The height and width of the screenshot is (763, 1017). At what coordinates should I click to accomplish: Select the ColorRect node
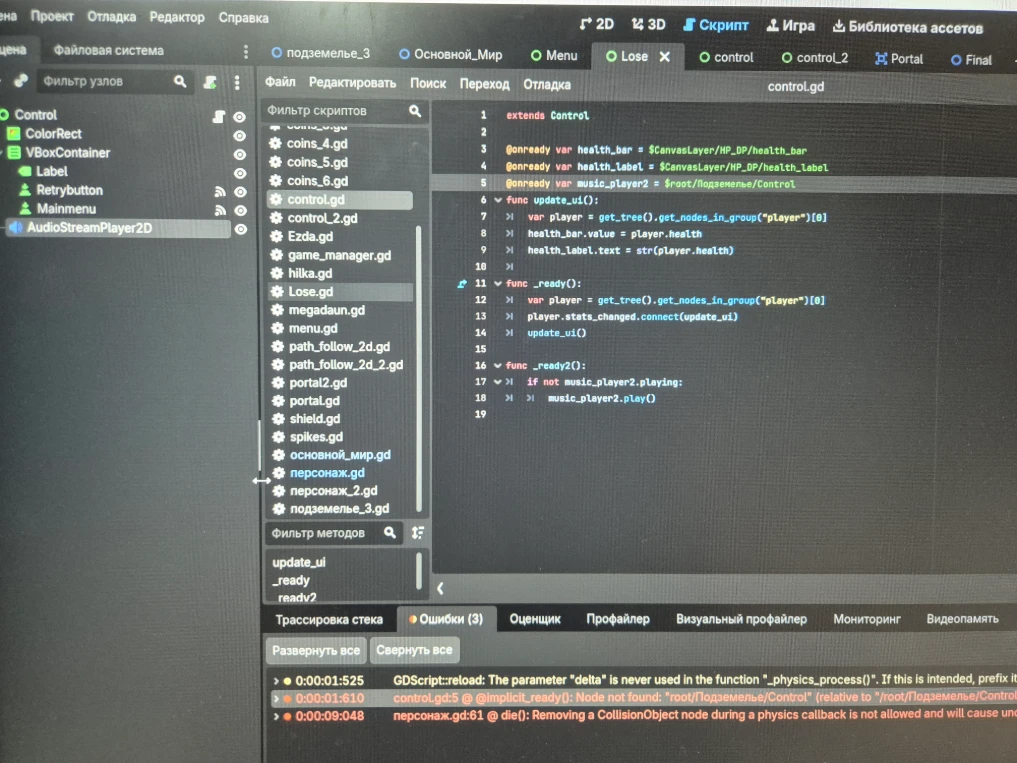point(53,134)
